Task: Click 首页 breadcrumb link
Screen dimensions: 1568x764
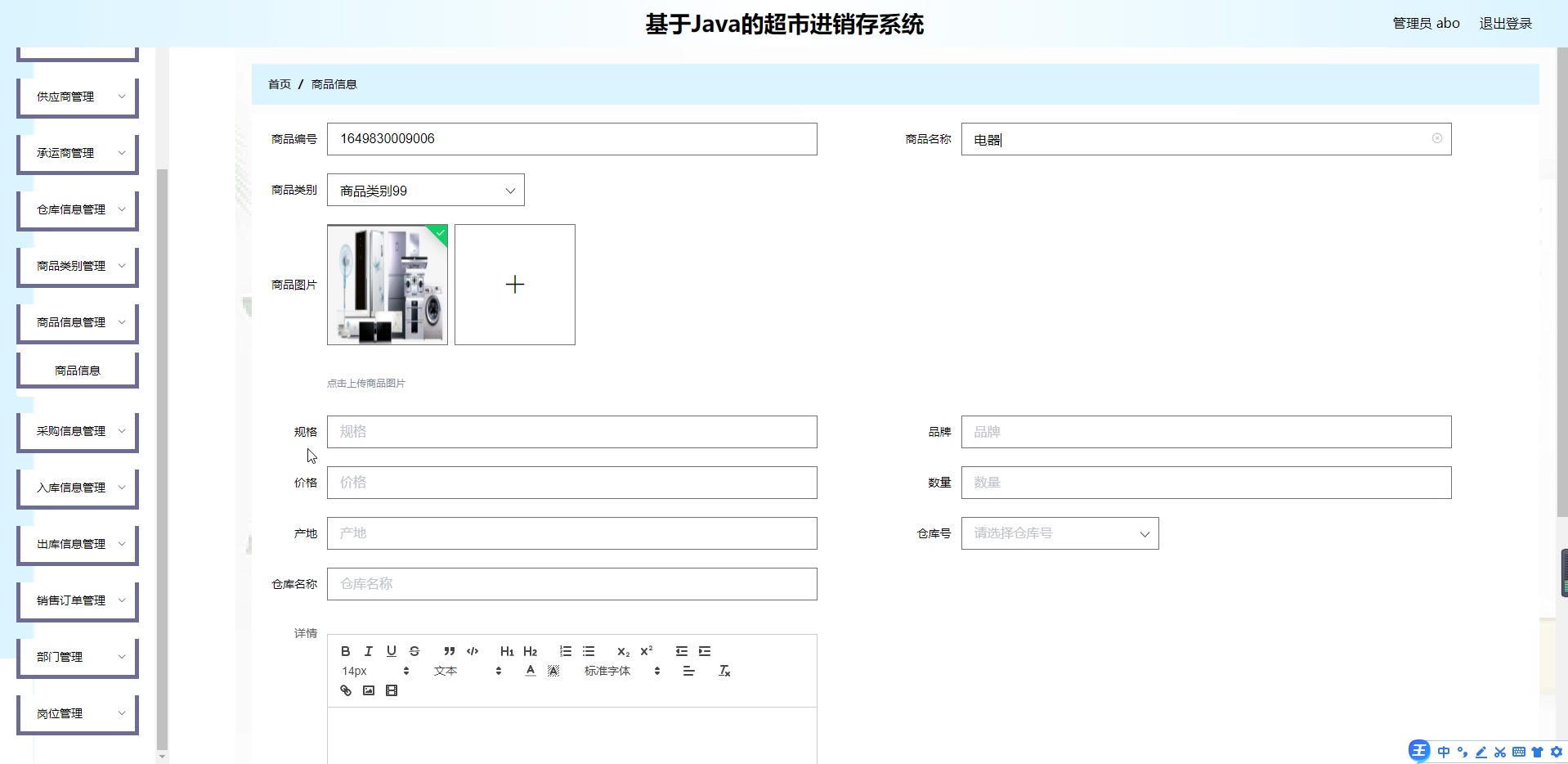Action: click(x=279, y=83)
